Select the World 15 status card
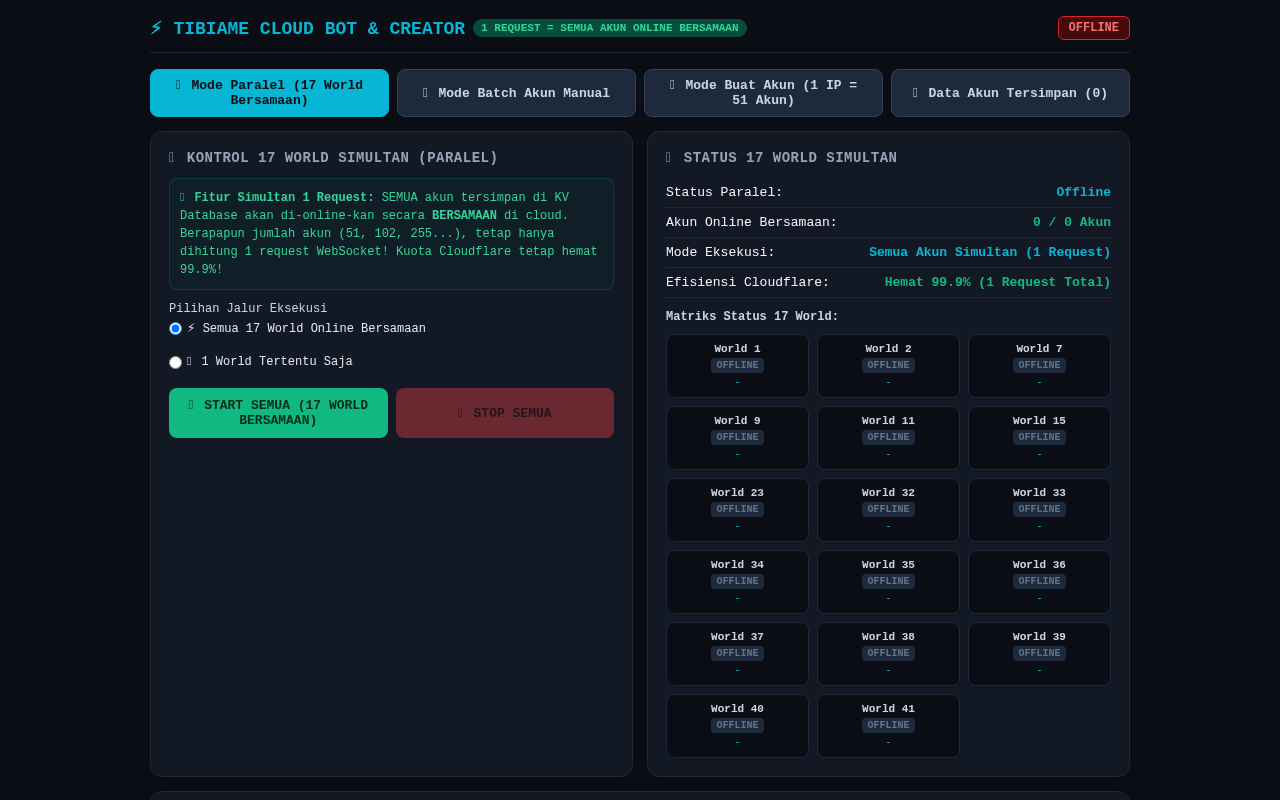Screen dimensions: 1280x800 pos(1039,438)
